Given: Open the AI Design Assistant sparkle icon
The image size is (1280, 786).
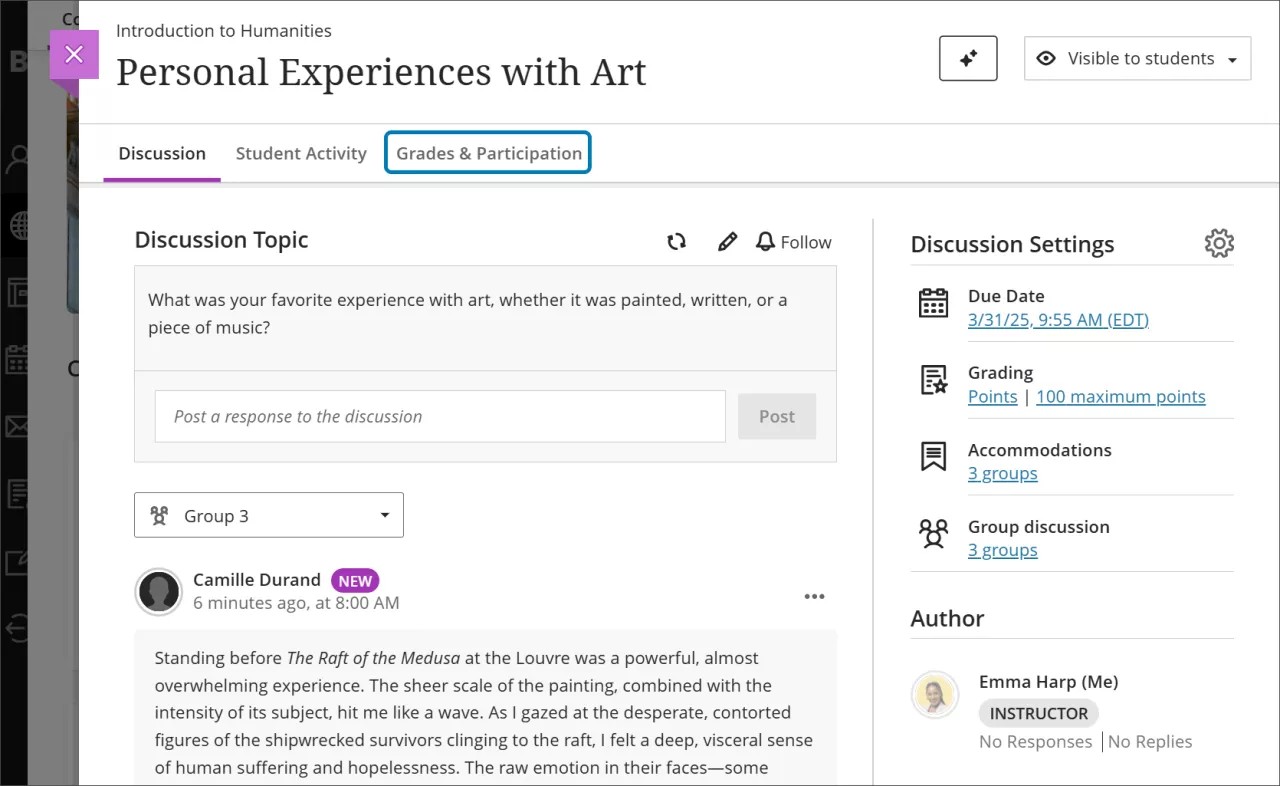Looking at the screenshot, I should [967, 58].
